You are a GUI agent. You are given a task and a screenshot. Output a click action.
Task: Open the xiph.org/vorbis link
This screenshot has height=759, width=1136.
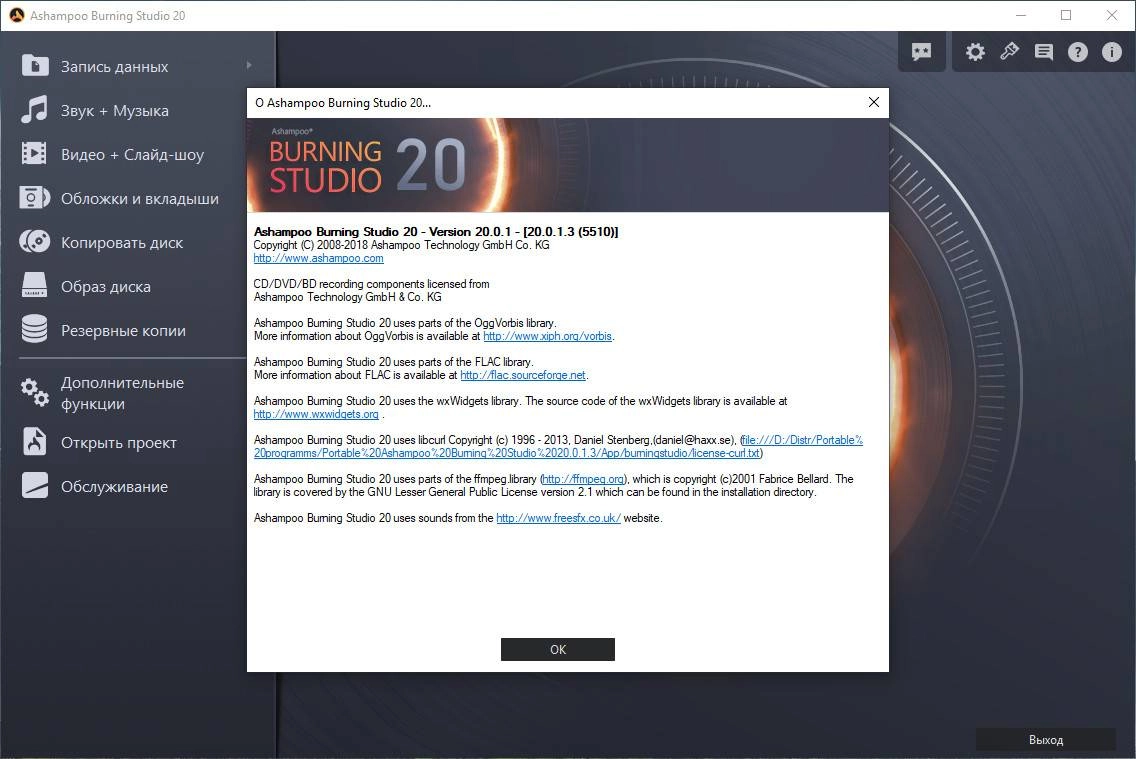pyautogui.click(x=547, y=336)
